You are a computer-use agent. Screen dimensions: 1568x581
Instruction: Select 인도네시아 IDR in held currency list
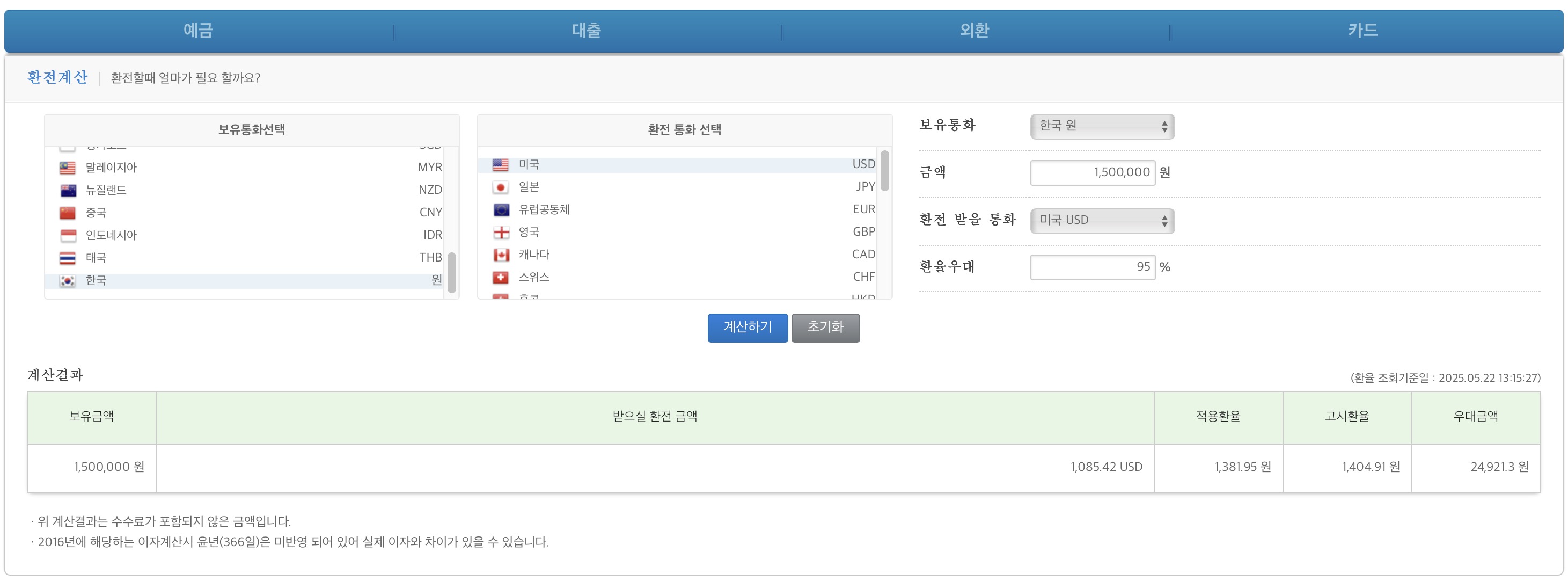pyautogui.click(x=251, y=235)
